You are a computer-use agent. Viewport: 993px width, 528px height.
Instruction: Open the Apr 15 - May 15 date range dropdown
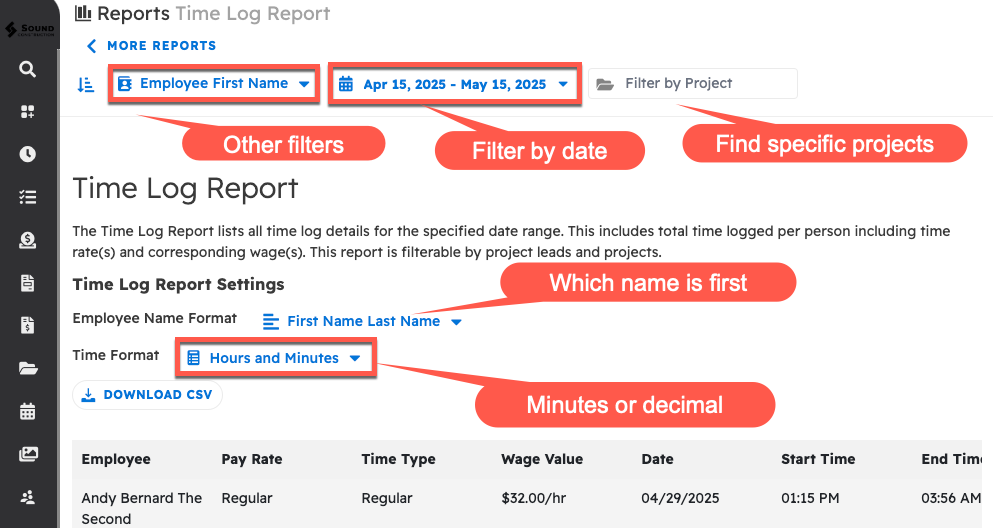[454, 84]
